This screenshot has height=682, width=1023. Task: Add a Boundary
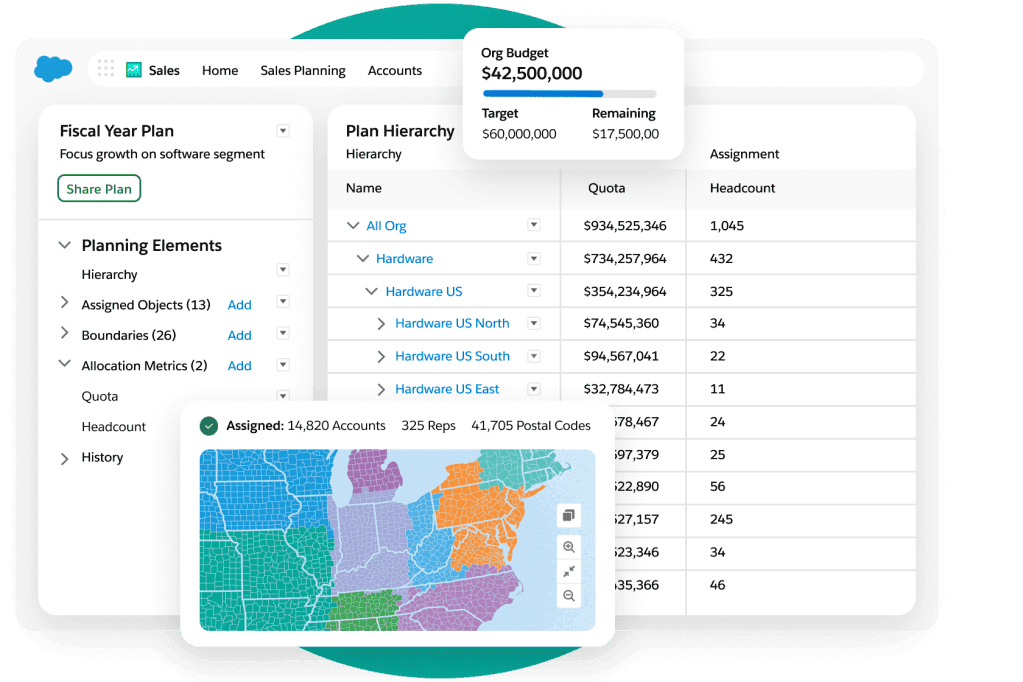pyautogui.click(x=239, y=335)
